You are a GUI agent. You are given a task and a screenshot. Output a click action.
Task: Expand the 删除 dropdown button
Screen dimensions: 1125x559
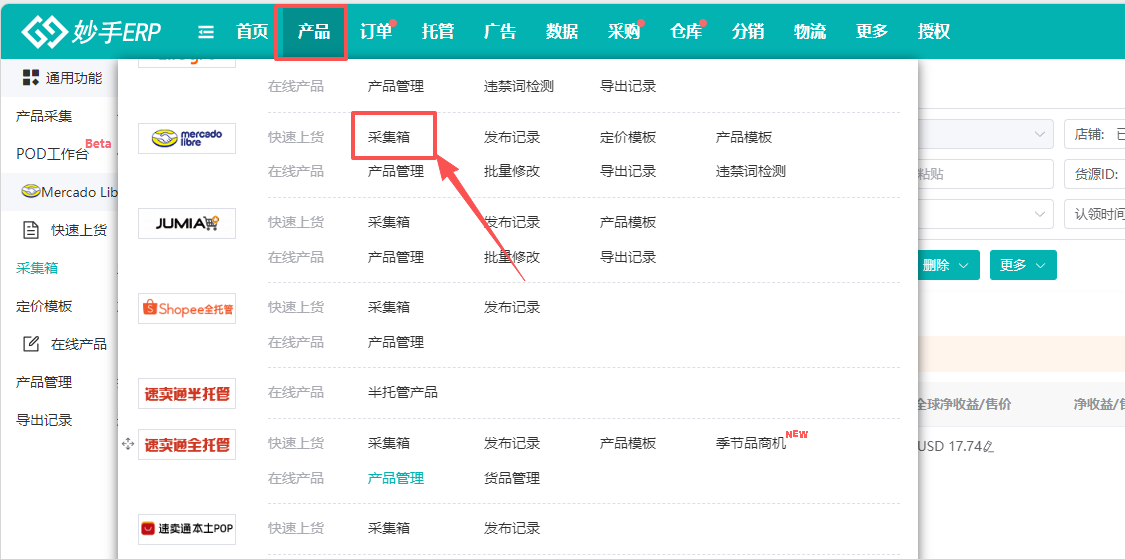click(x=945, y=265)
